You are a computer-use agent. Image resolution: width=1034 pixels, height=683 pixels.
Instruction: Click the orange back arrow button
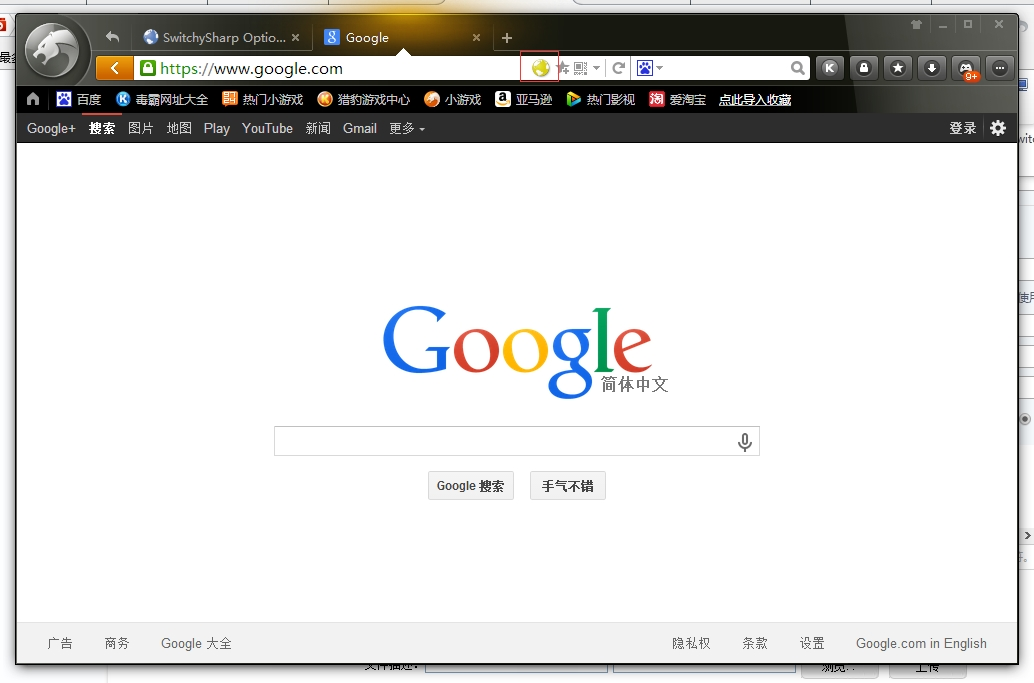tap(115, 68)
